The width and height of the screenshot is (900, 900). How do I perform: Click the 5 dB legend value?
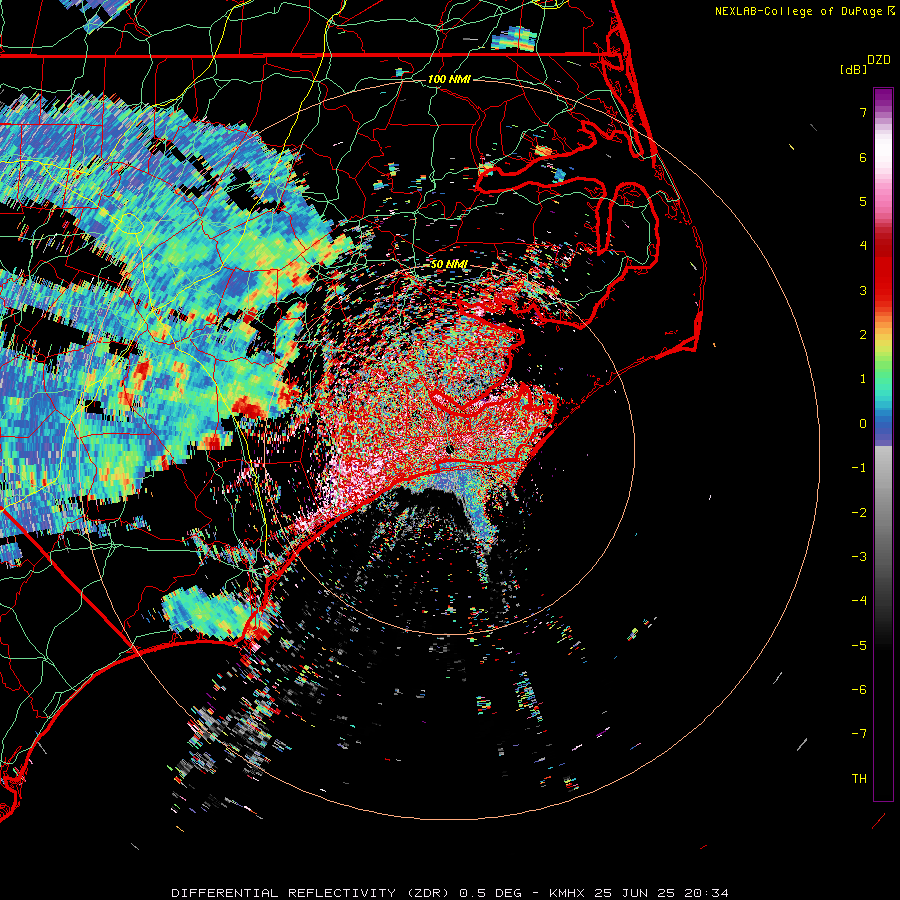point(863,201)
